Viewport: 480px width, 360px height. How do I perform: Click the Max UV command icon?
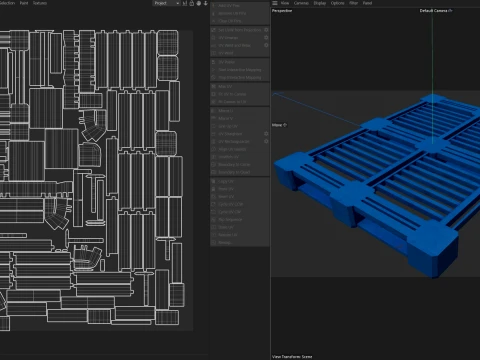214,86
